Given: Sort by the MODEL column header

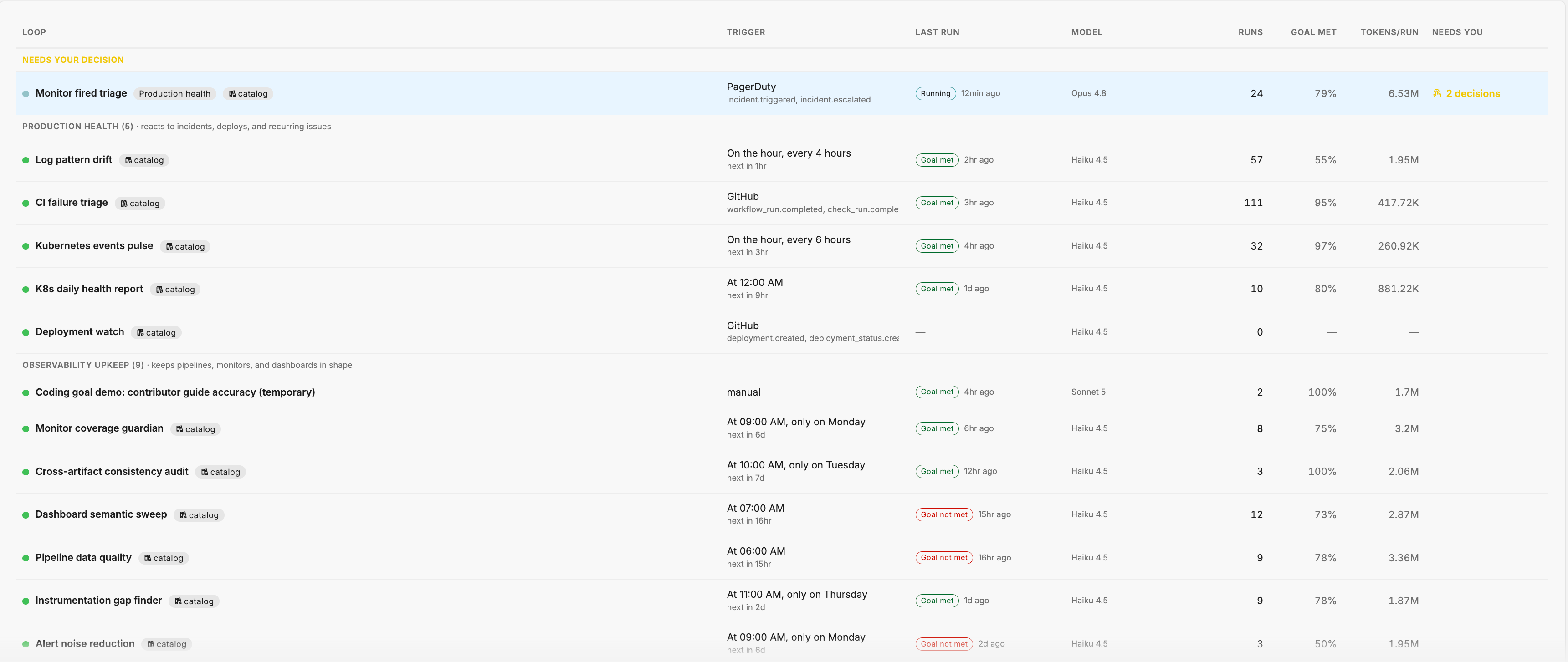Looking at the screenshot, I should pos(1086,32).
